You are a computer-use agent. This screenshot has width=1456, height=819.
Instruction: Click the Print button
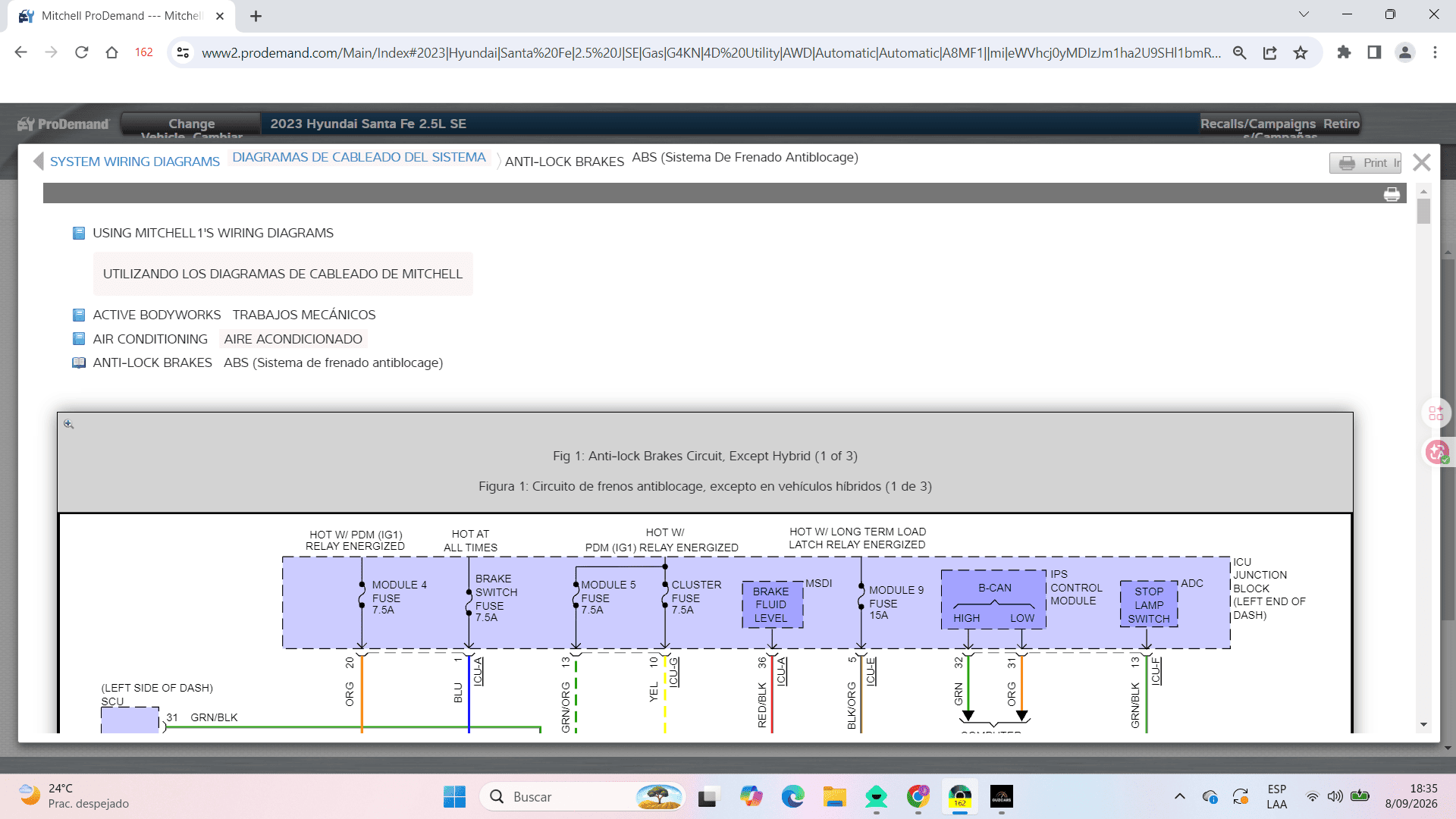tap(1365, 163)
